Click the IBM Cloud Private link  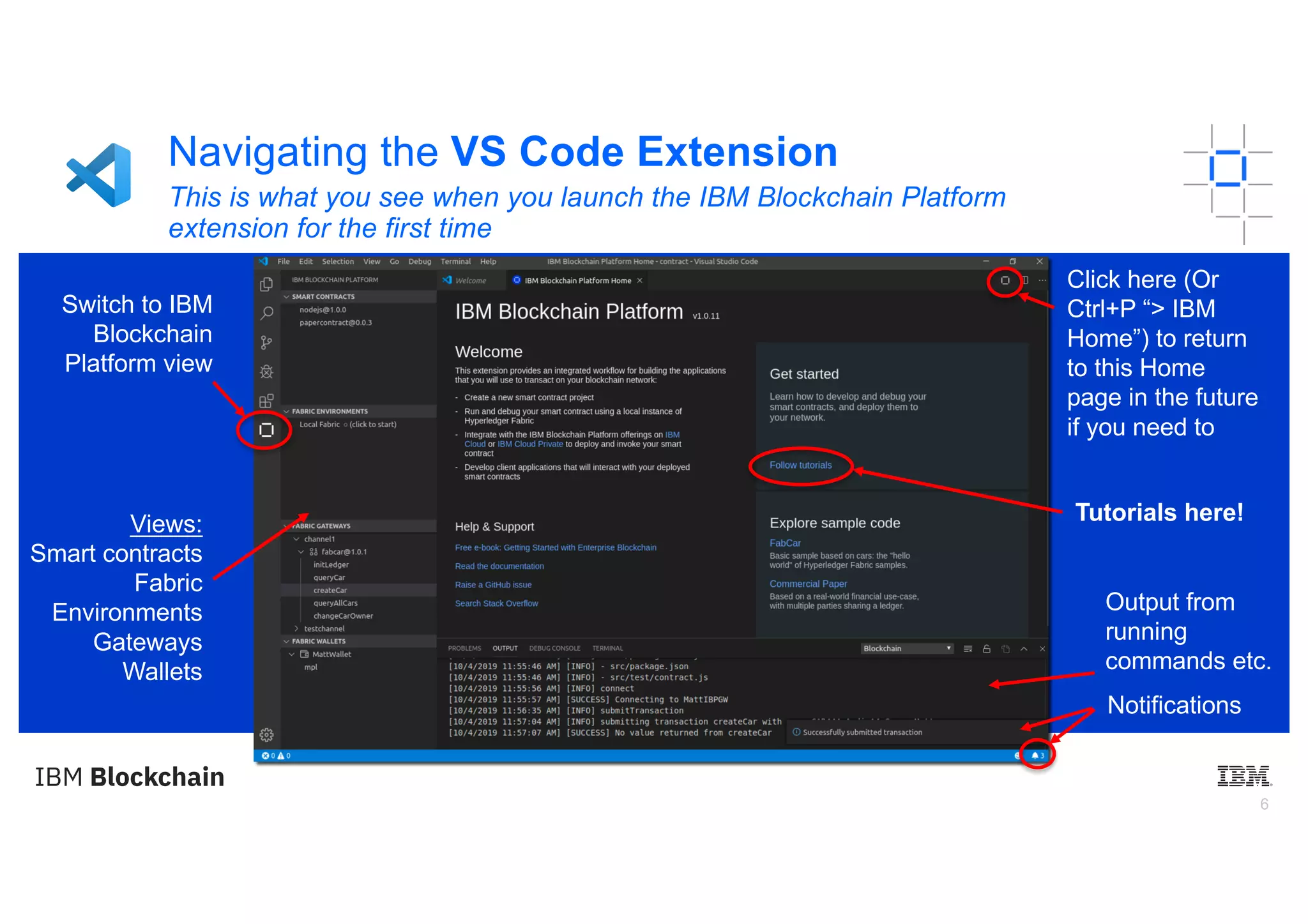click(530, 444)
